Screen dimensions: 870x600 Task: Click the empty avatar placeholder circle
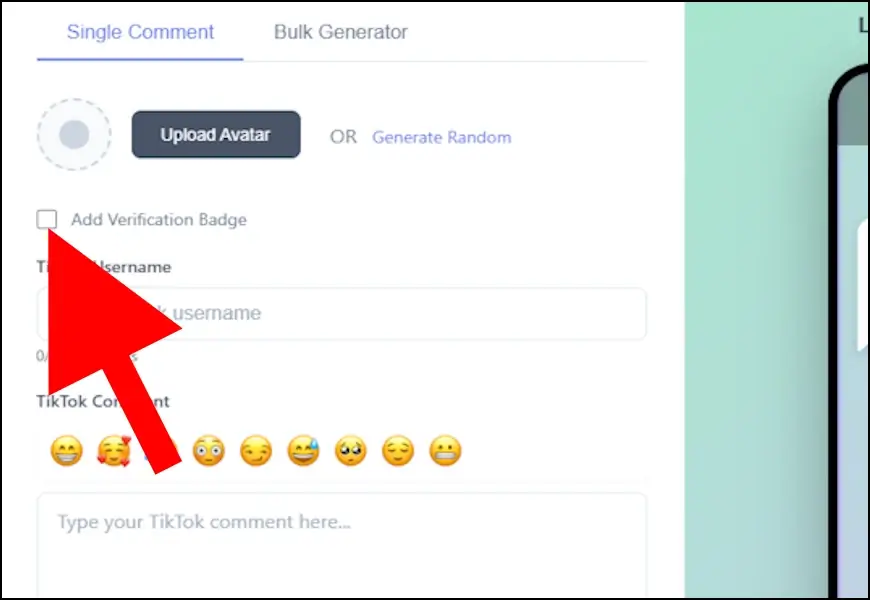click(x=74, y=134)
